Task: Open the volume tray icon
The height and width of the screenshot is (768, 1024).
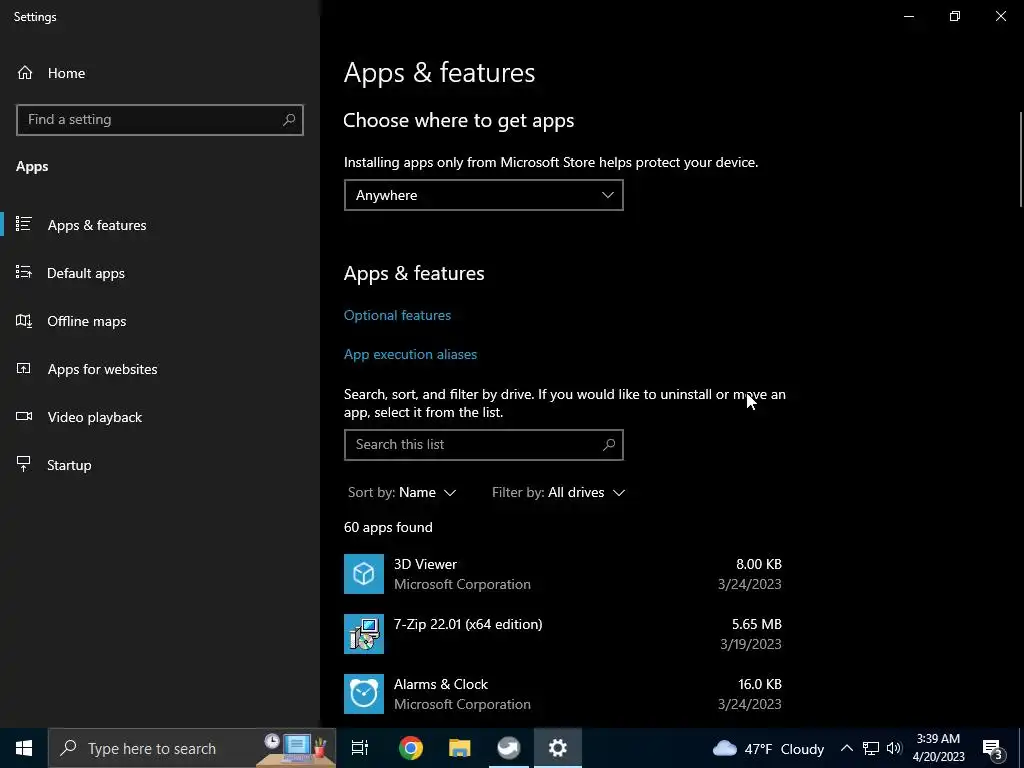Action: (x=894, y=748)
